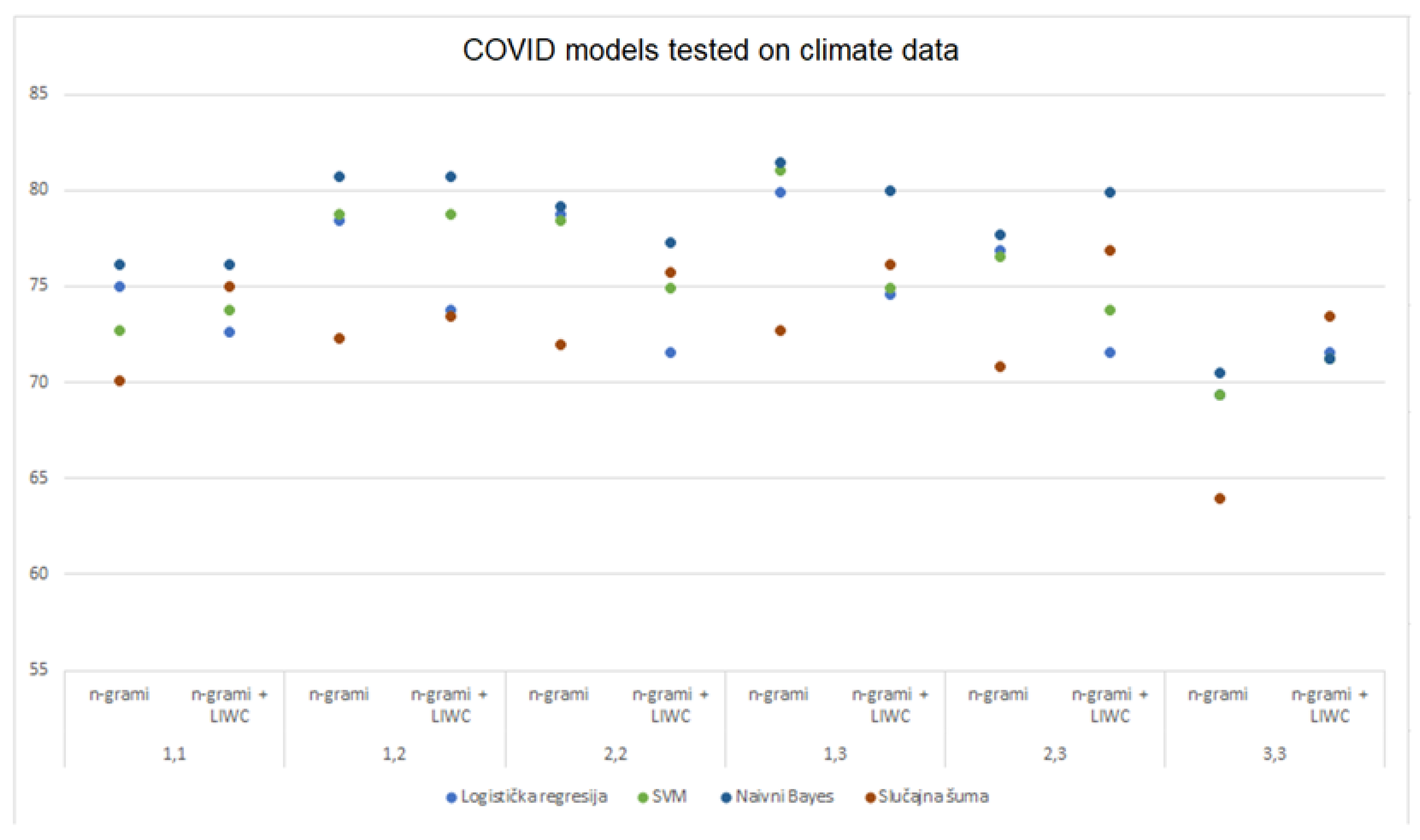Click the green SVM legend marker
The height and width of the screenshot is (840, 1420).
point(643,798)
